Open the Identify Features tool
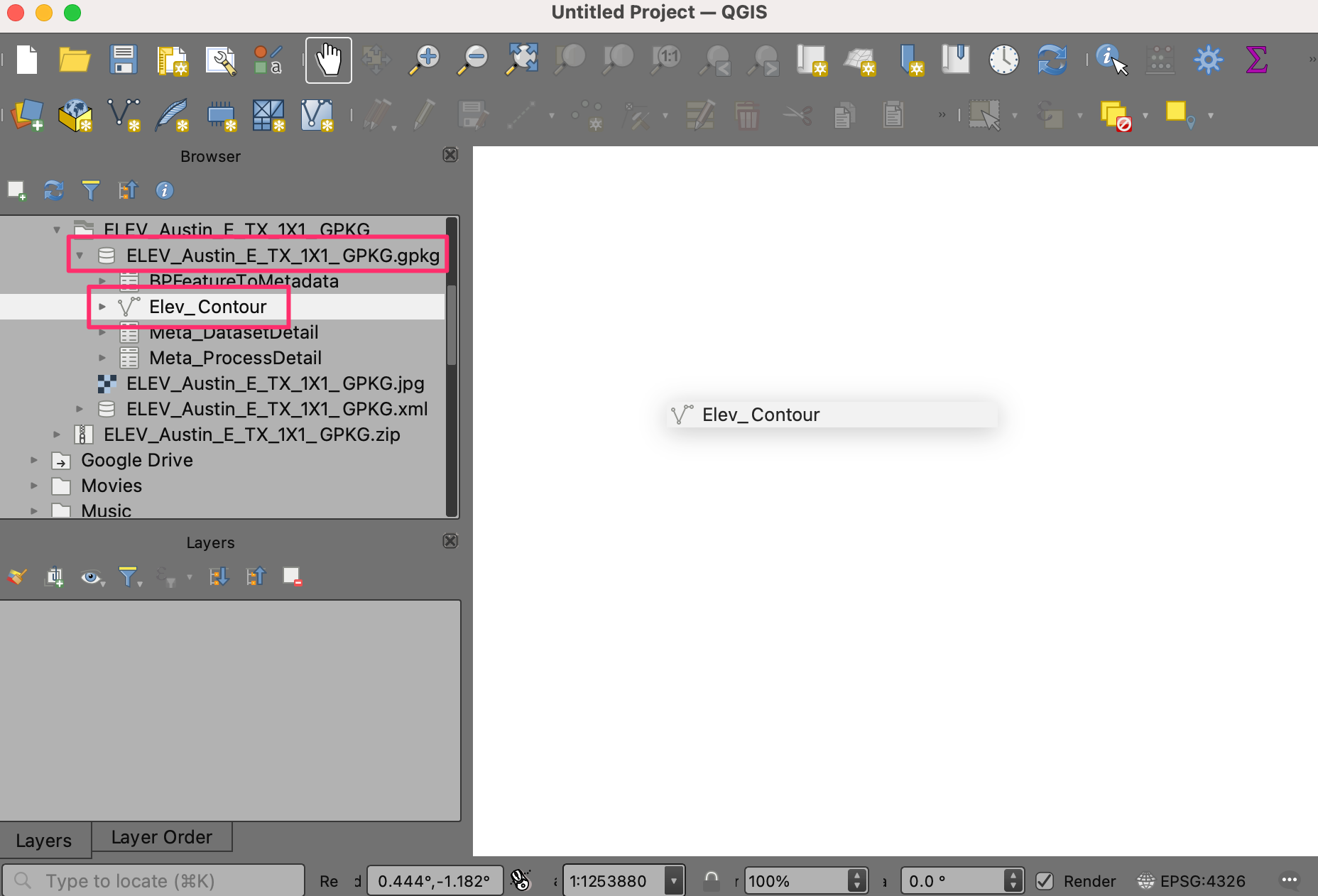 [1111, 60]
